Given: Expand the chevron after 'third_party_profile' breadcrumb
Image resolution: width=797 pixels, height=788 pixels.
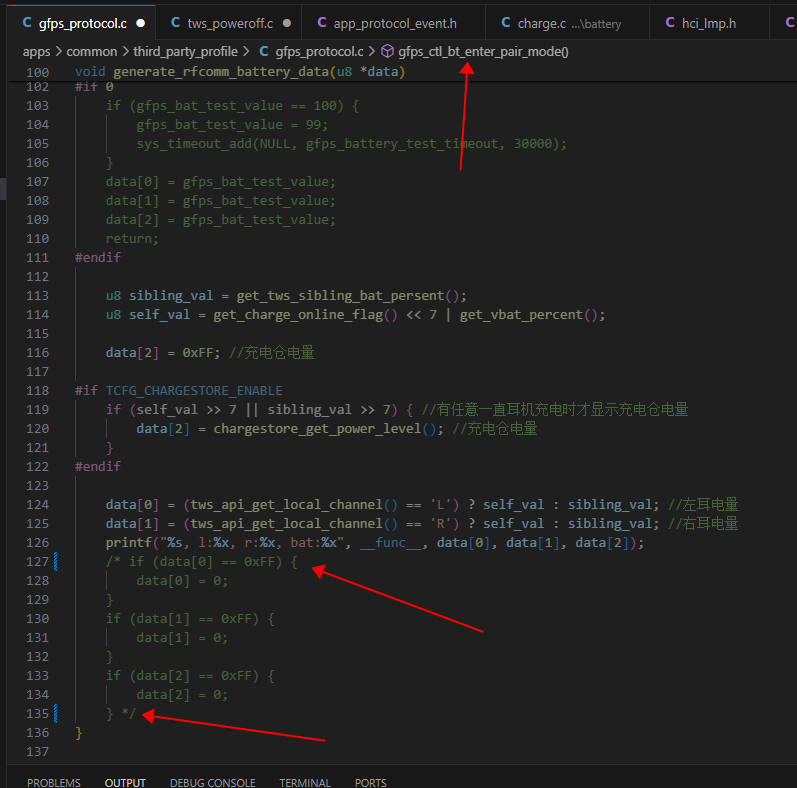Looking at the screenshot, I should point(246,52).
